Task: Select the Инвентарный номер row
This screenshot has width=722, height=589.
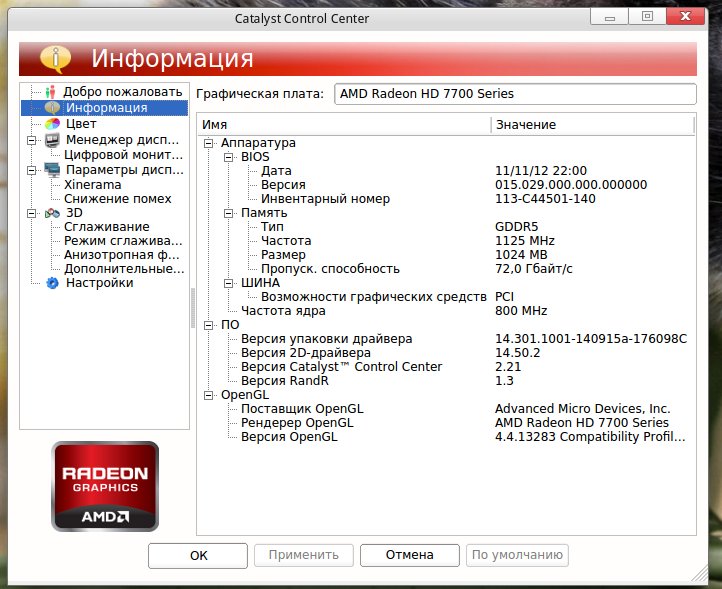Action: pos(446,199)
